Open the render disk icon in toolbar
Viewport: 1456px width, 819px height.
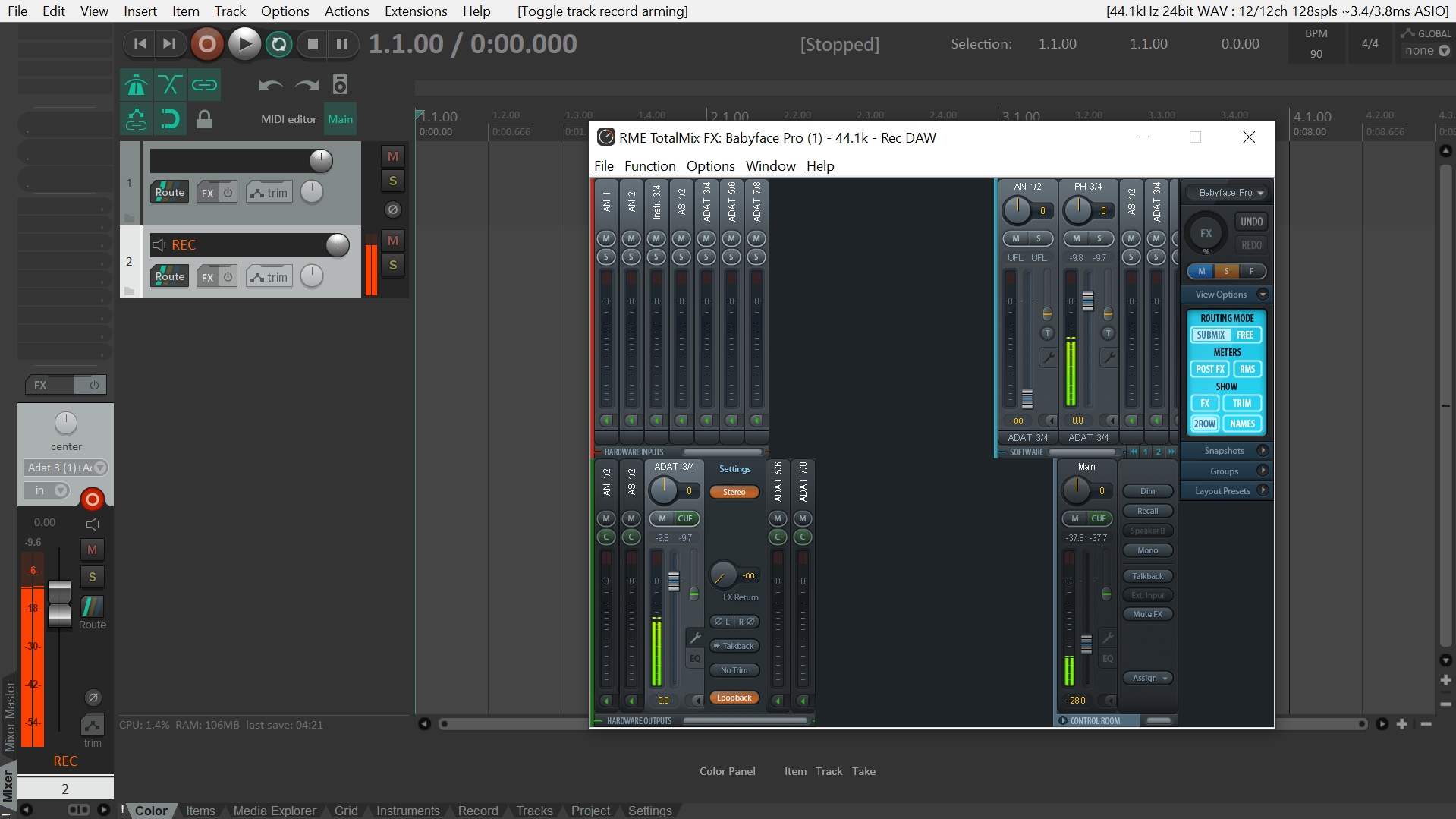[340, 85]
